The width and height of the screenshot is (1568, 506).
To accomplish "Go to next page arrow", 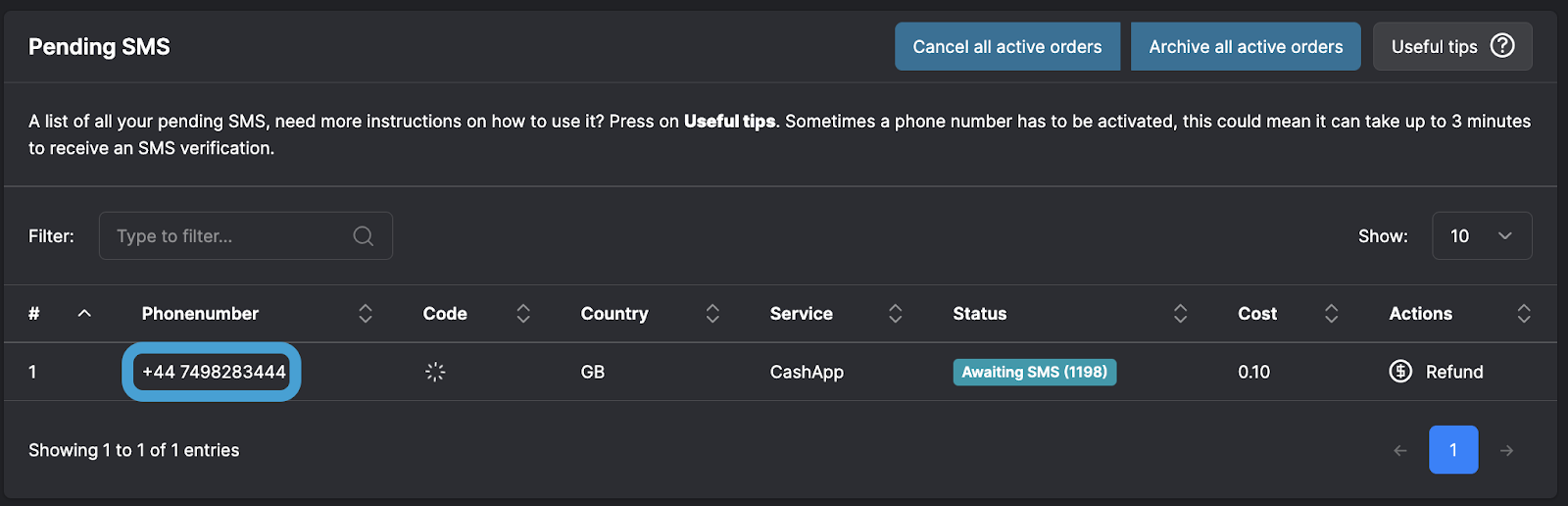I will point(1506,450).
